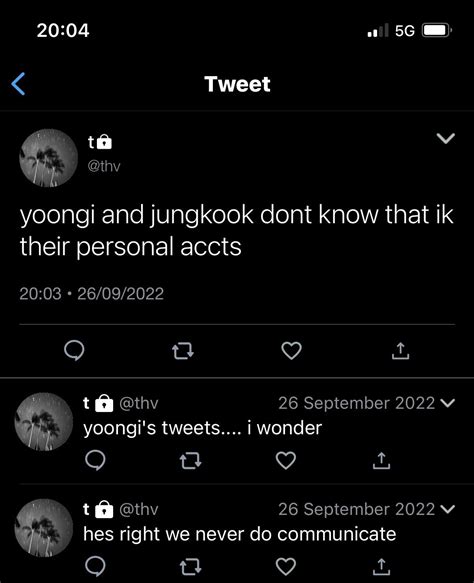474x583 pixels.
Task: Share "hes right we never do communicate" tweet
Action: coord(381,566)
